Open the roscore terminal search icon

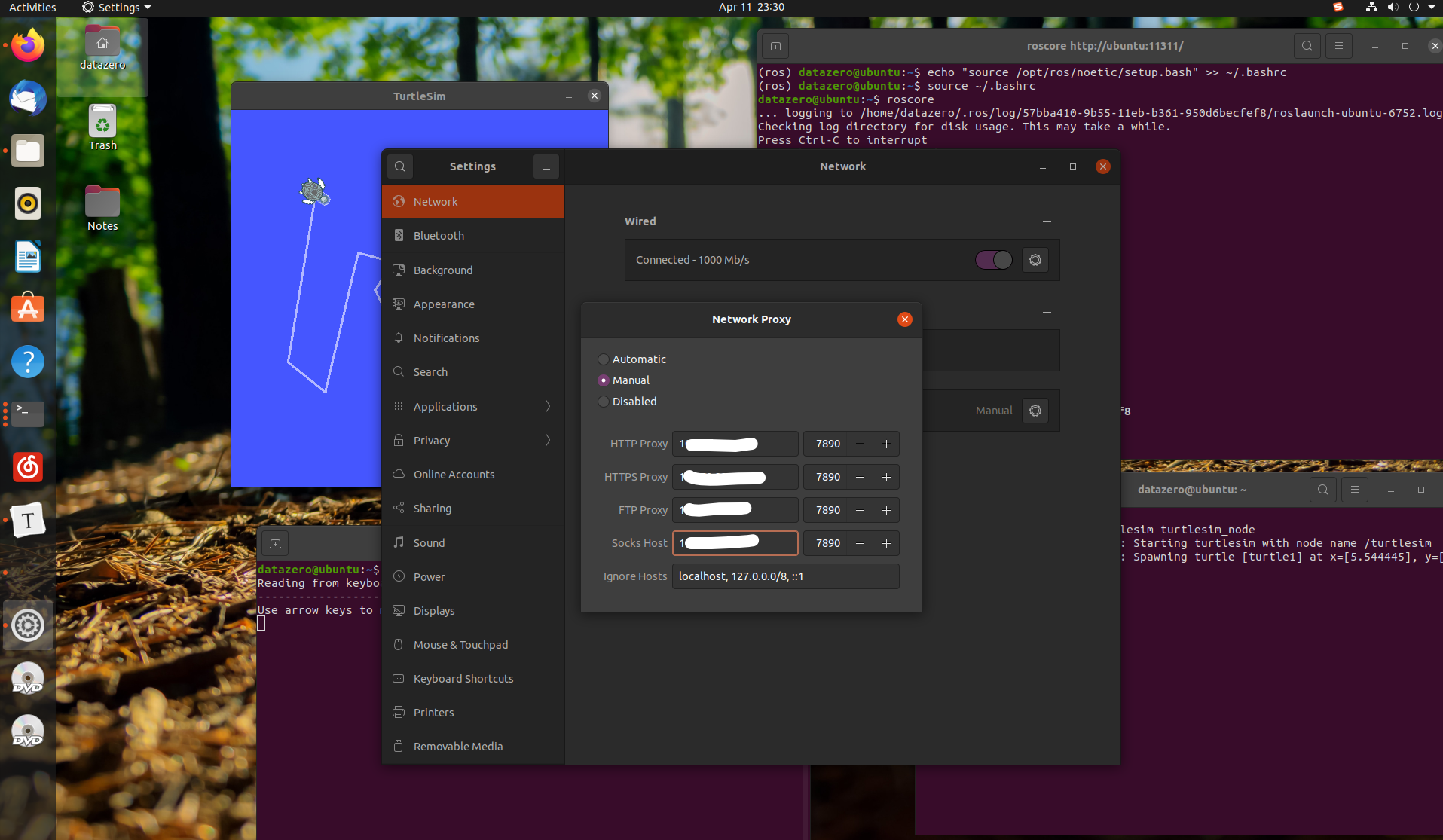point(1307,45)
